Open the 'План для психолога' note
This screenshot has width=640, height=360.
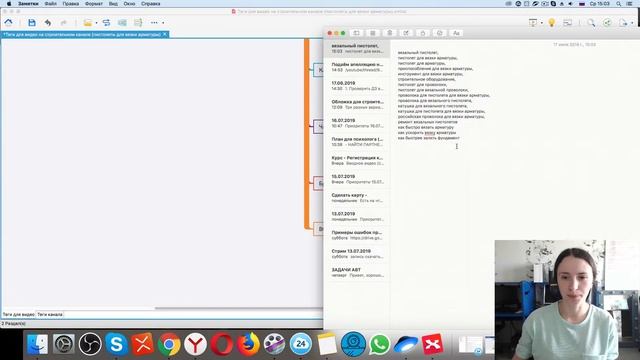click(357, 142)
